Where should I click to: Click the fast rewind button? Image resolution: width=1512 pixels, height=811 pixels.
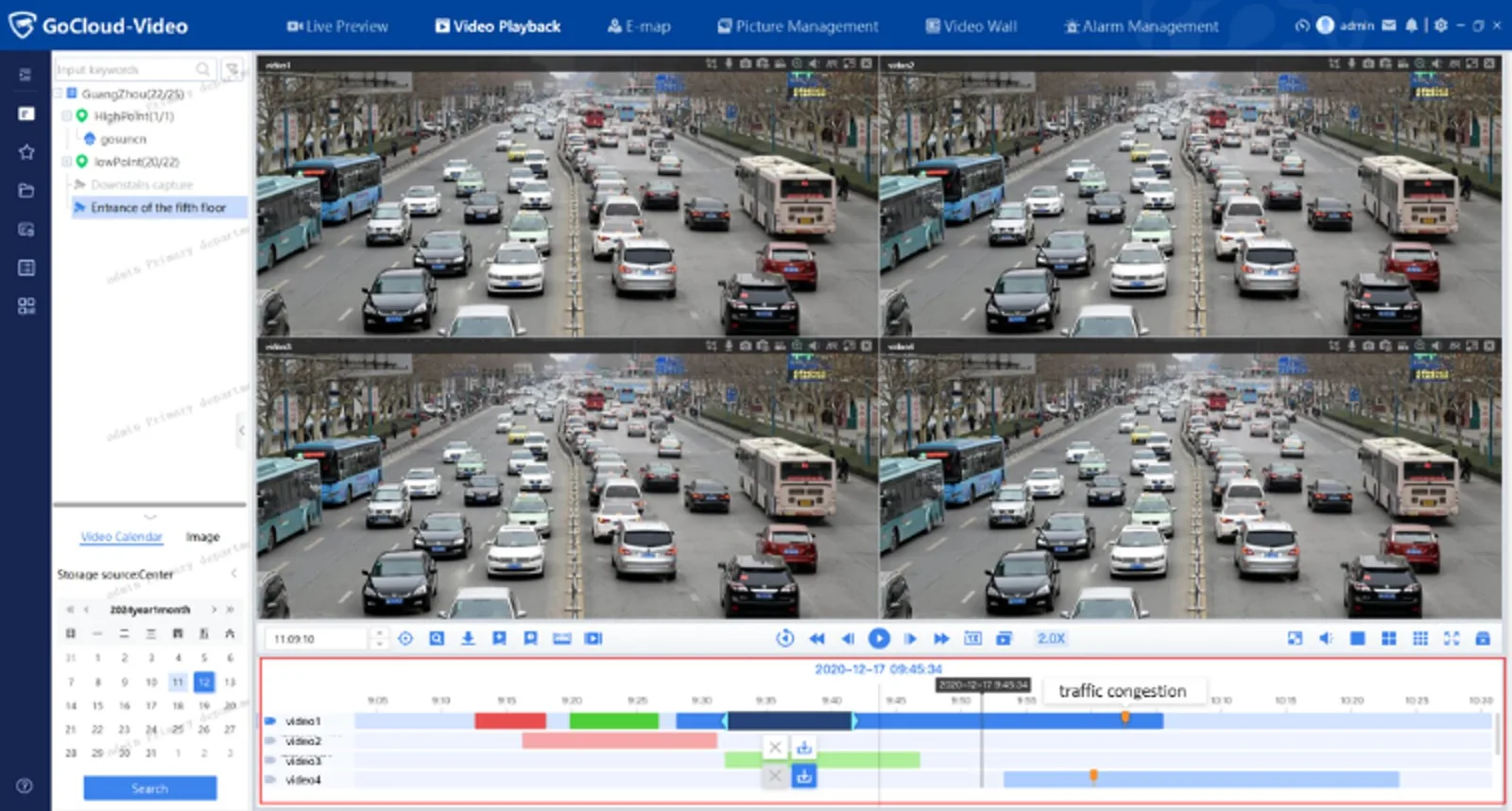(816, 639)
